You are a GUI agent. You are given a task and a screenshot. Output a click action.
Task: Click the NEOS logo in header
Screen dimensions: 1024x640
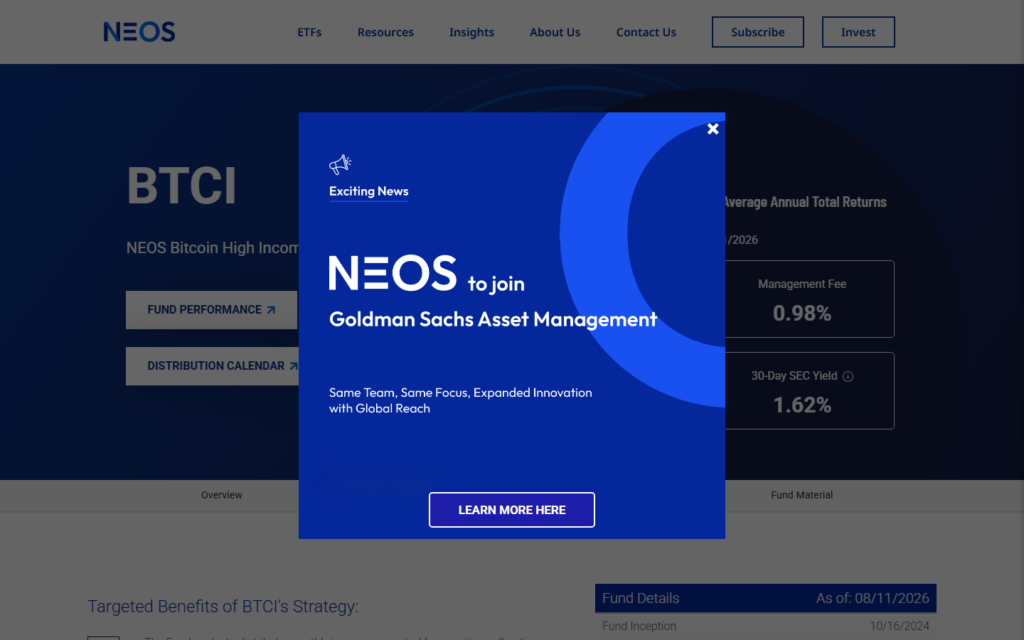[x=139, y=32]
